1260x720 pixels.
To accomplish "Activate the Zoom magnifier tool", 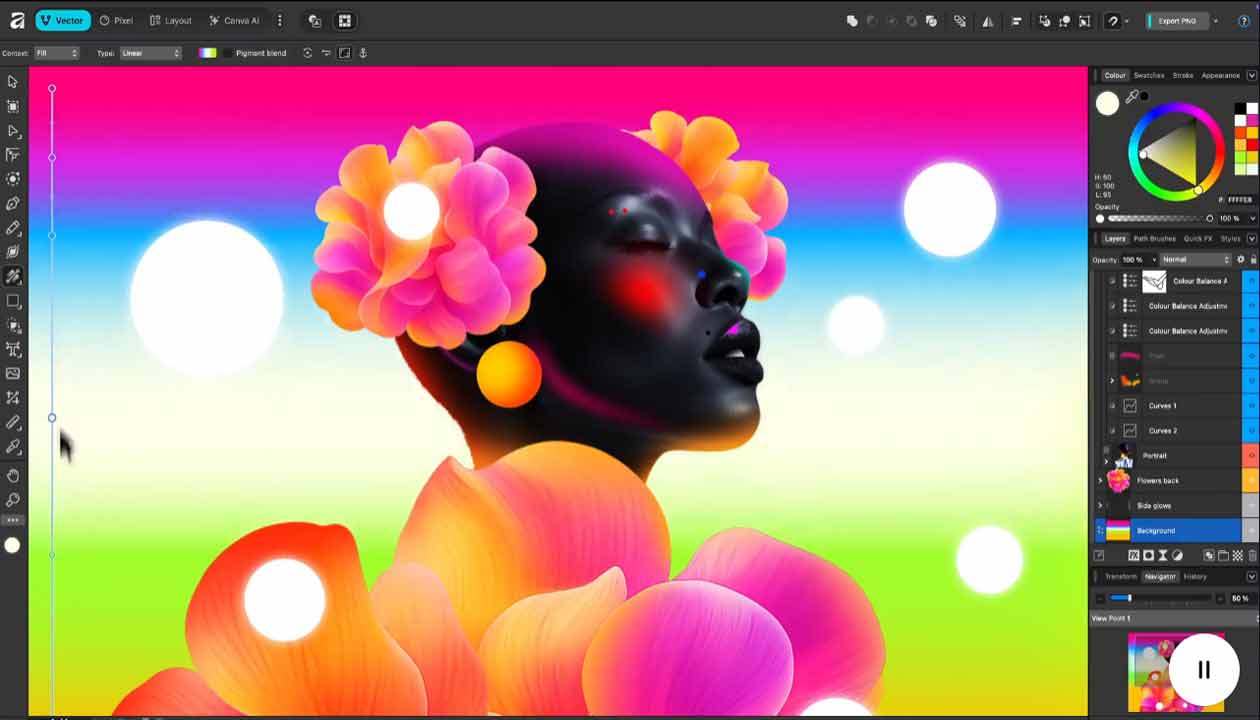I will 13,500.
